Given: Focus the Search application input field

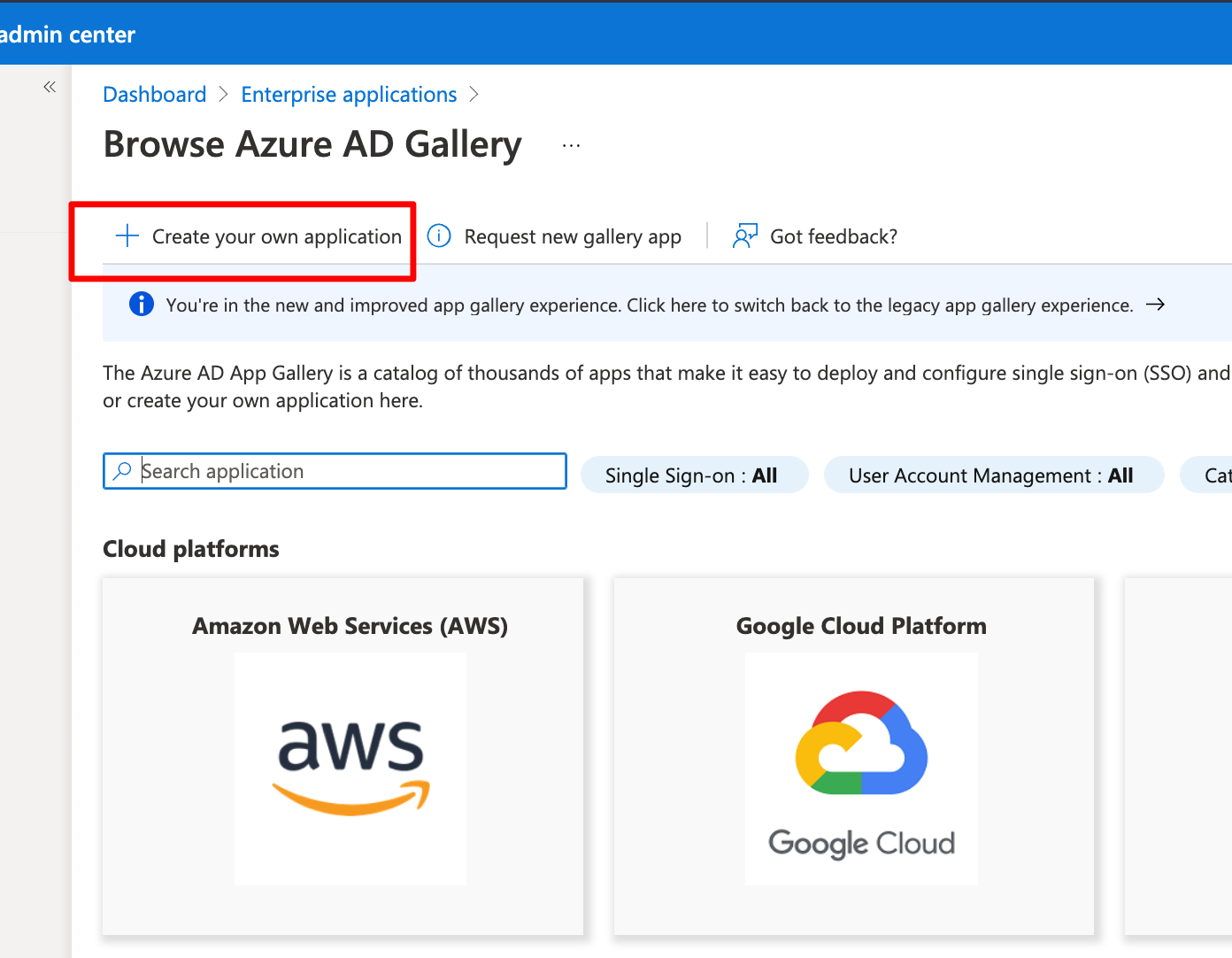Looking at the screenshot, I should tap(335, 471).
